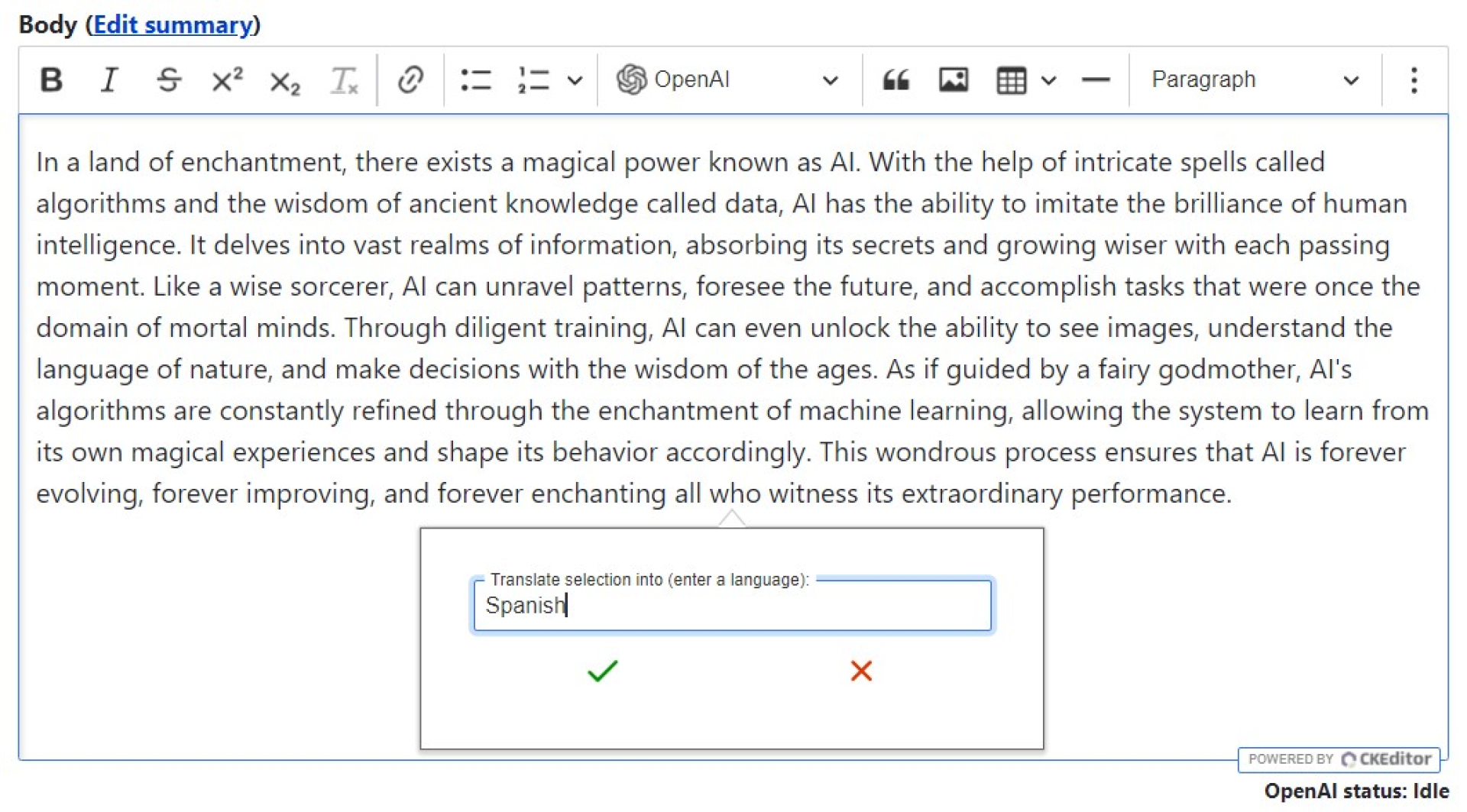This screenshot has width=1467, height=812.
Task: Show more toolbar items
Action: 1414,79
